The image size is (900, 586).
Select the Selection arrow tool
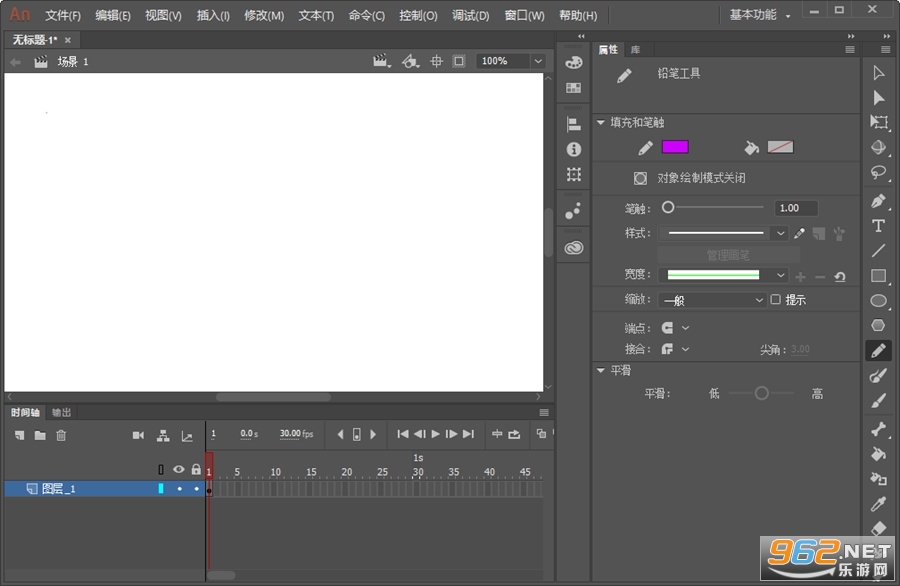(878, 73)
